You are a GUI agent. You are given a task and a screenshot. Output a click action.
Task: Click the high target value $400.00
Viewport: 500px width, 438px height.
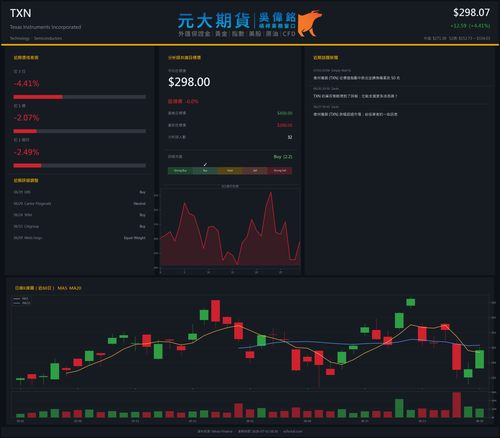285,113
